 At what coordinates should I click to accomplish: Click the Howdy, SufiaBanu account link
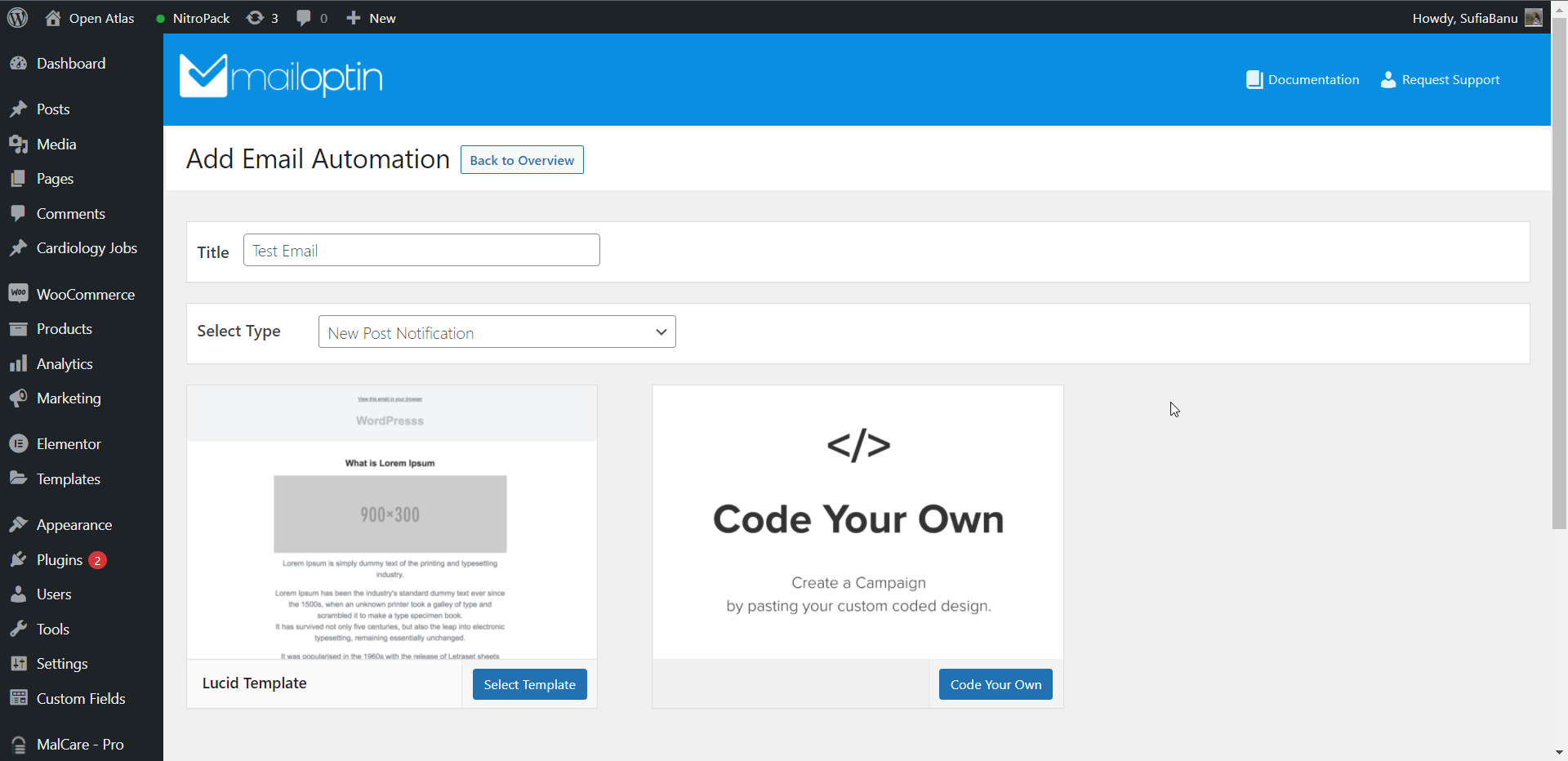click(1477, 18)
